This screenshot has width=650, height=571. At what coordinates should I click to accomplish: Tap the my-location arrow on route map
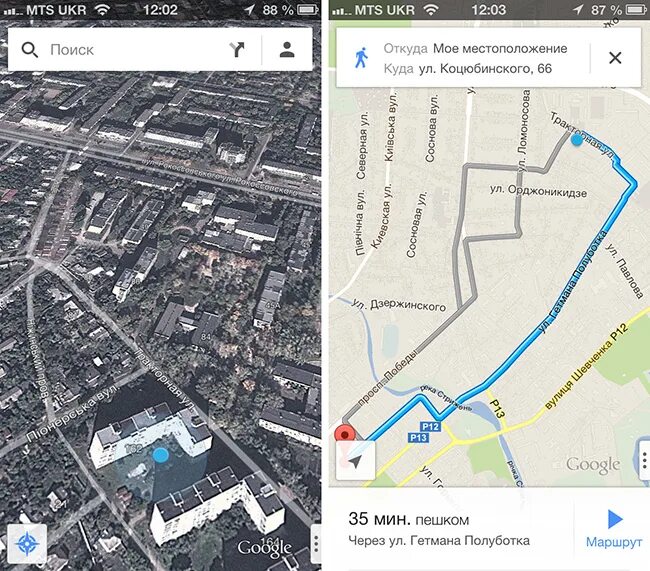355,460
